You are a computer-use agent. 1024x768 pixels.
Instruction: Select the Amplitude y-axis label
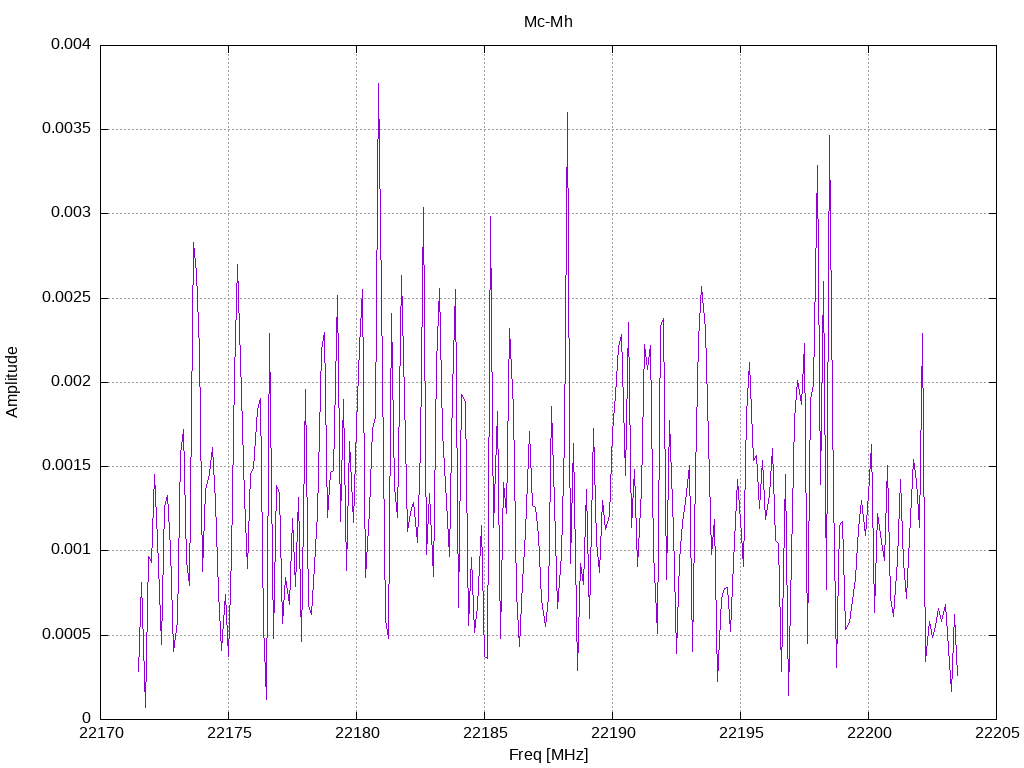coord(12,382)
